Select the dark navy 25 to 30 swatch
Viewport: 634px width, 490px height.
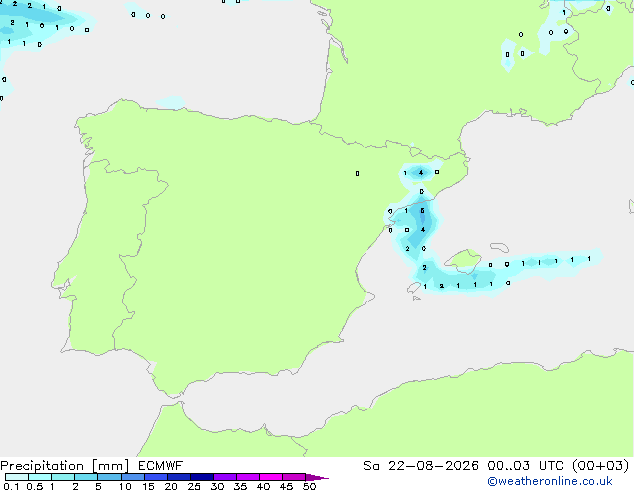202,477
